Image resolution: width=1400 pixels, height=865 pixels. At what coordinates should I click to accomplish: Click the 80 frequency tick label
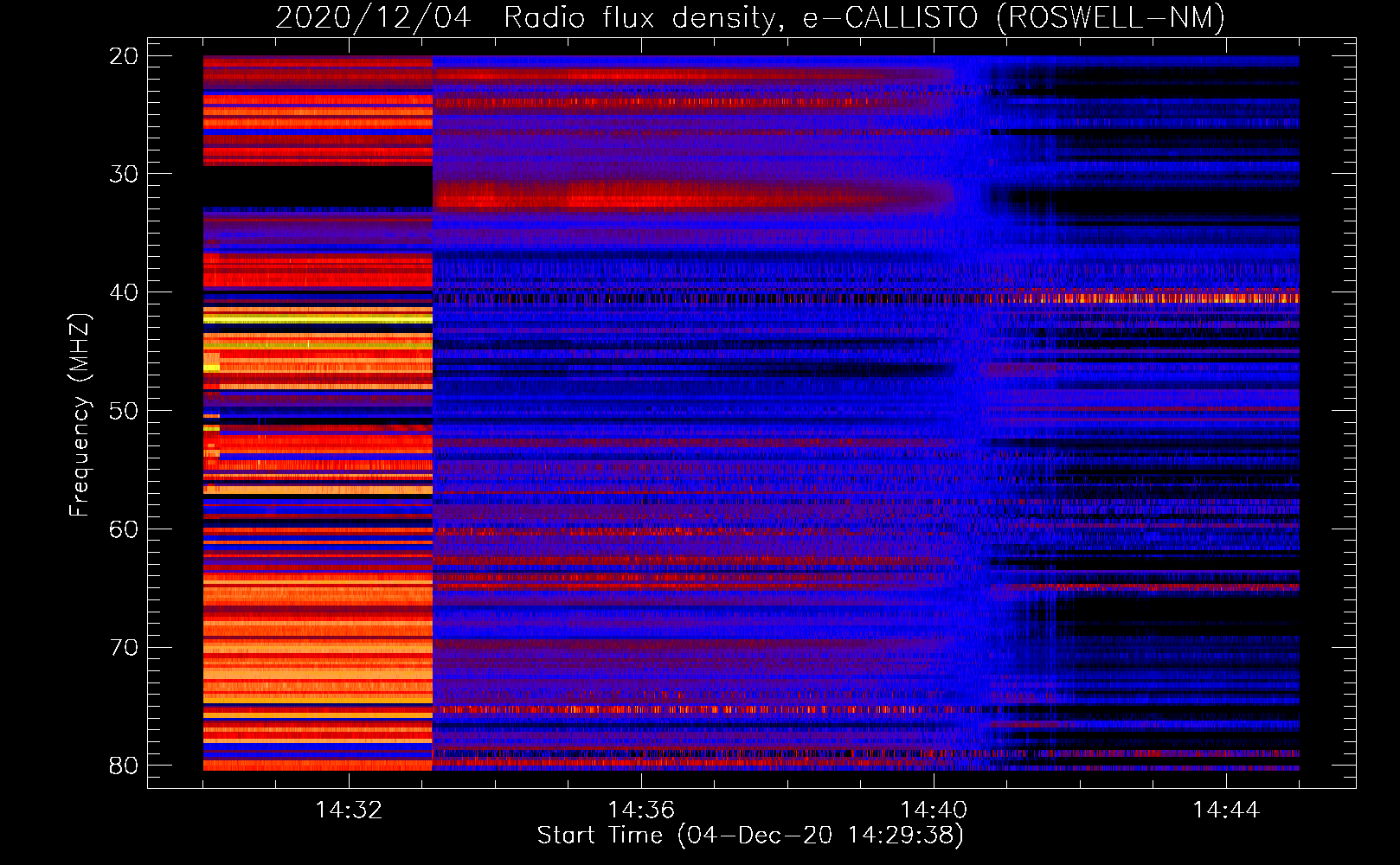pyautogui.click(x=124, y=766)
